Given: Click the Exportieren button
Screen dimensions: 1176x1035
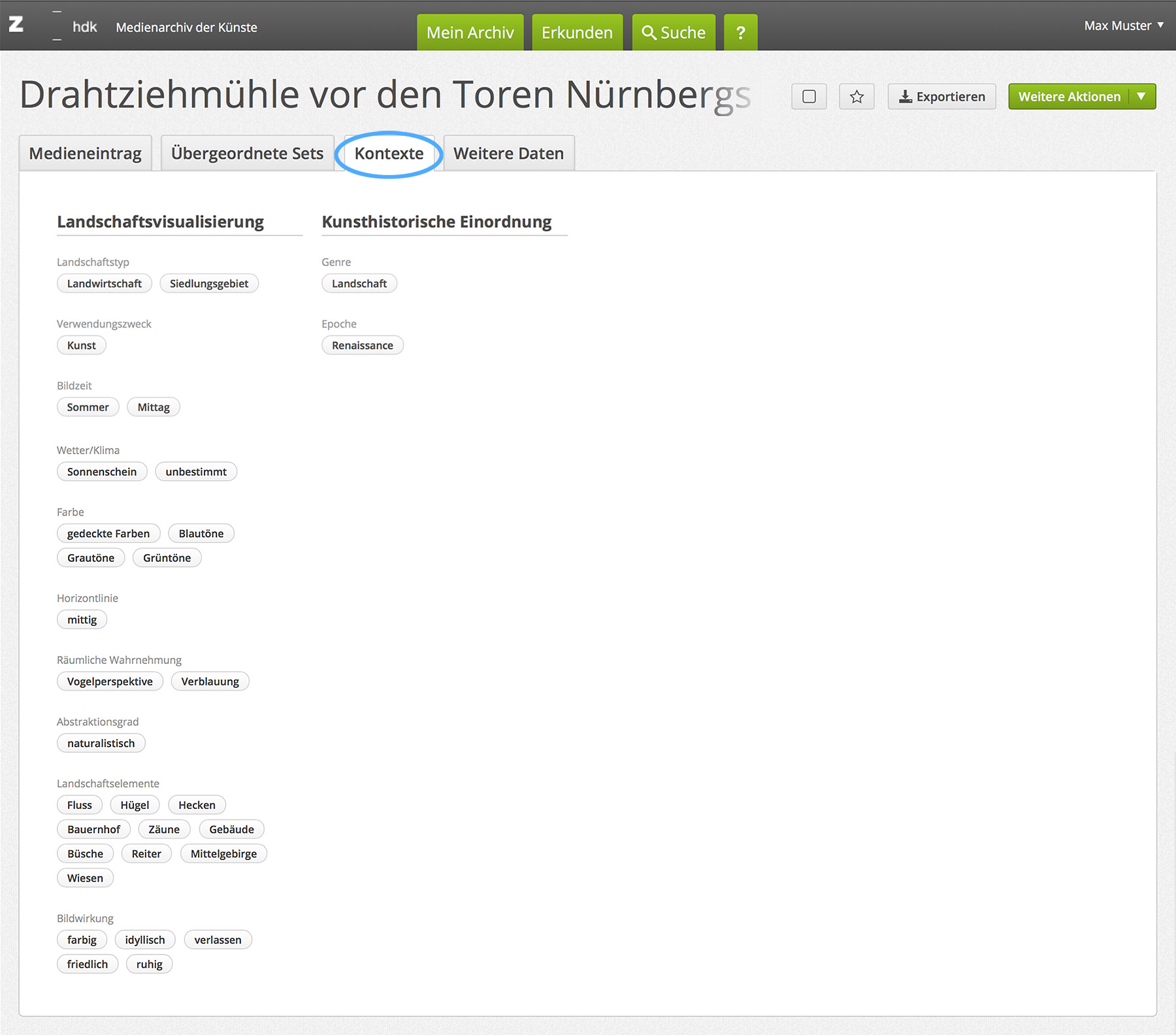Looking at the screenshot, I should tap(941, 97).
